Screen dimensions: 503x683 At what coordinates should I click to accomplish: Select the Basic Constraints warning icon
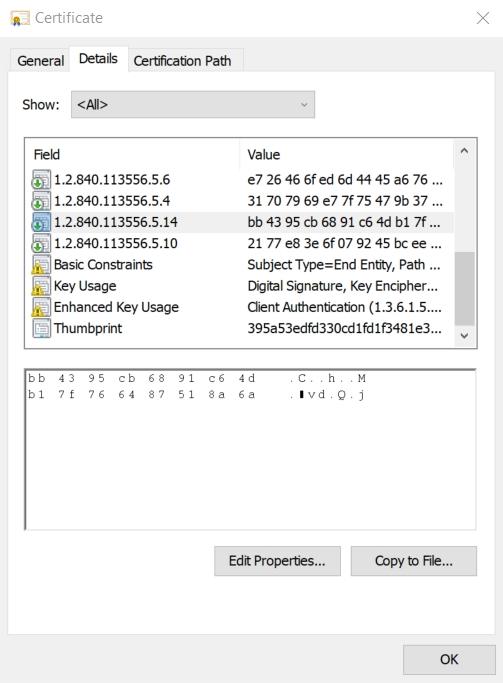[x=41, y=264]
